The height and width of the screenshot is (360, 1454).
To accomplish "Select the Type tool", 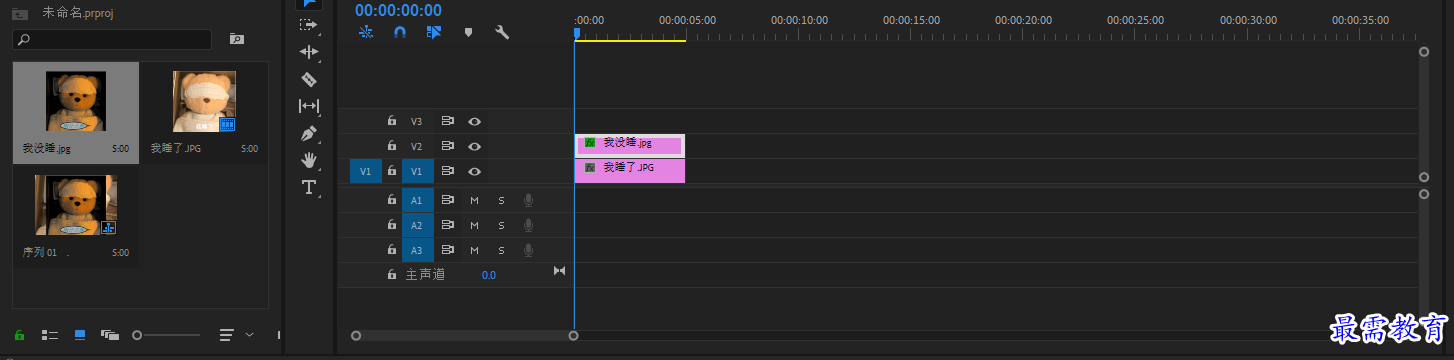I will pyautogui.click(x=309, y=187).
